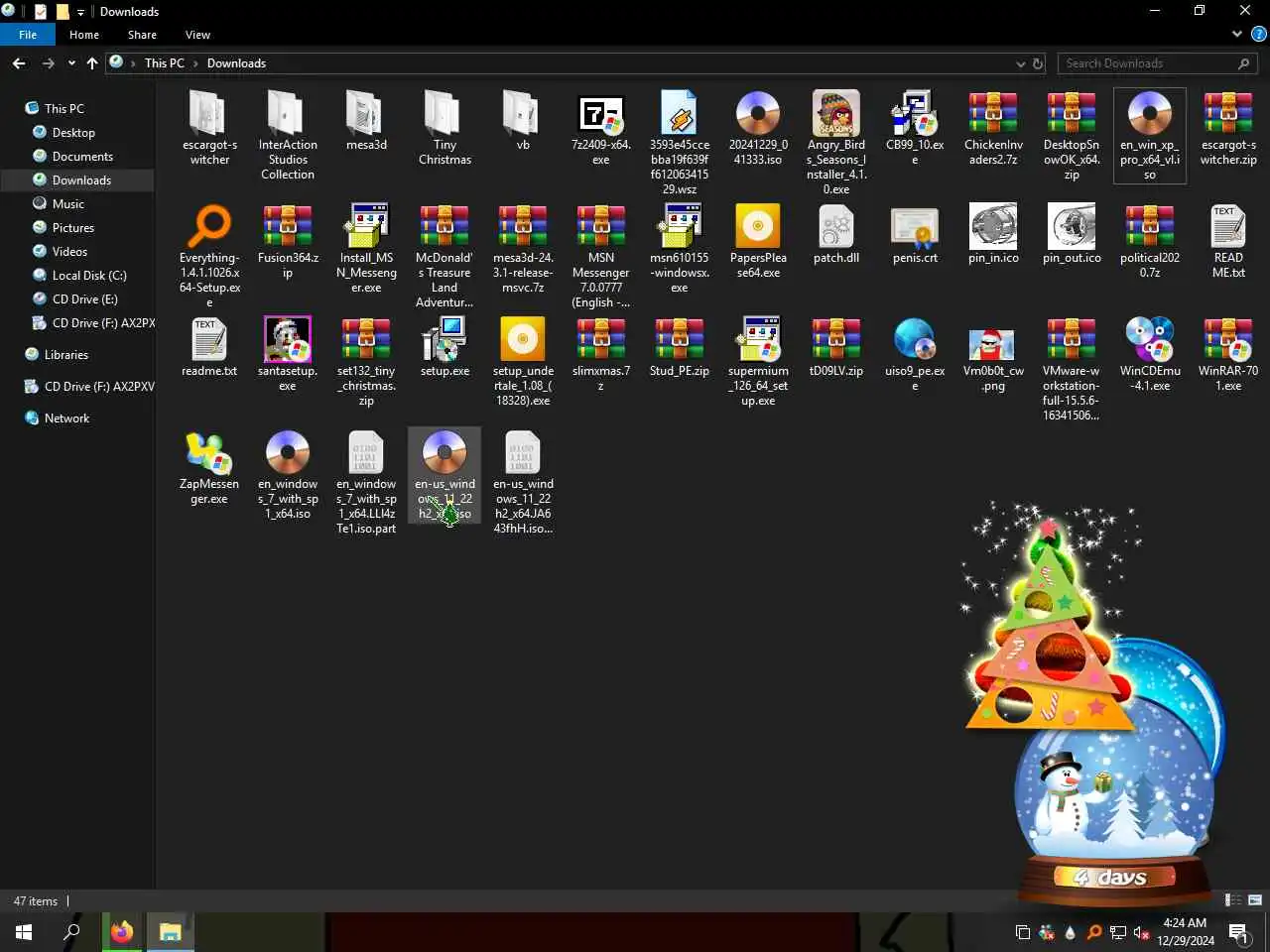Open the mesa3d folder

pyautogui.click(x=366, y=120)
